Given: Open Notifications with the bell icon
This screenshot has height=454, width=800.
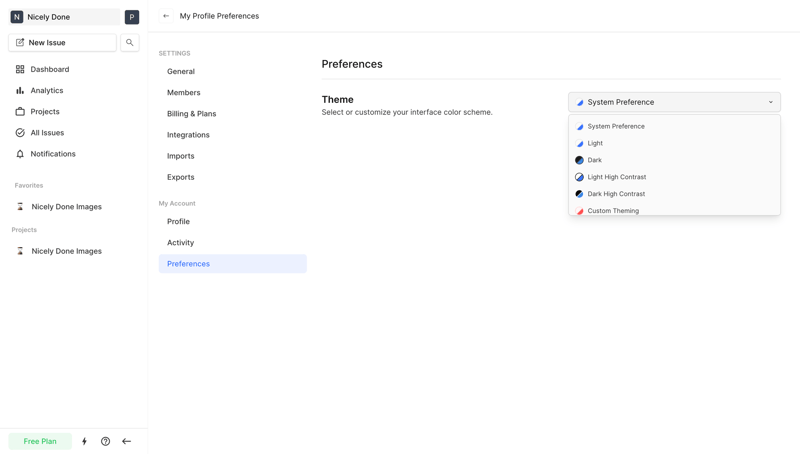Looking at the screenshot, I should pos(20,154).
